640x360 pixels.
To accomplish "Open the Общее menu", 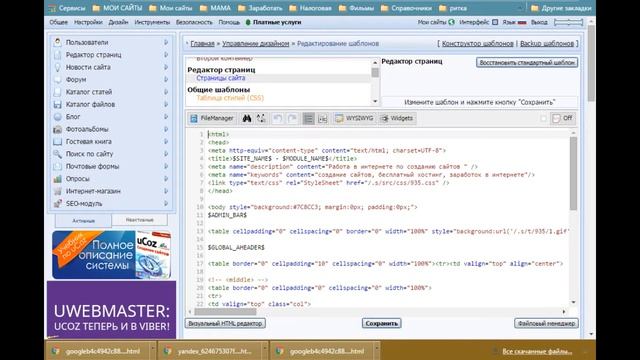I will pos(58,22).
